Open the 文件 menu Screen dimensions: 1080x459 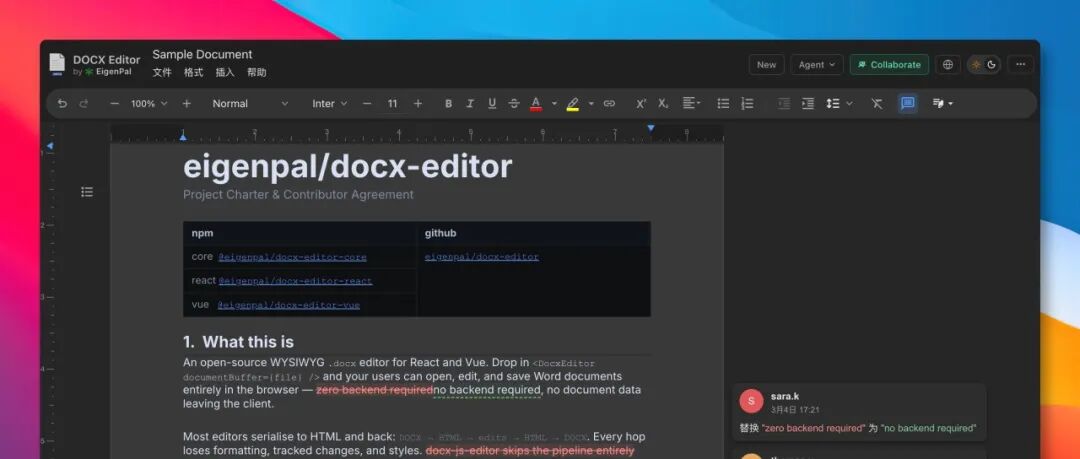point(162,72)
